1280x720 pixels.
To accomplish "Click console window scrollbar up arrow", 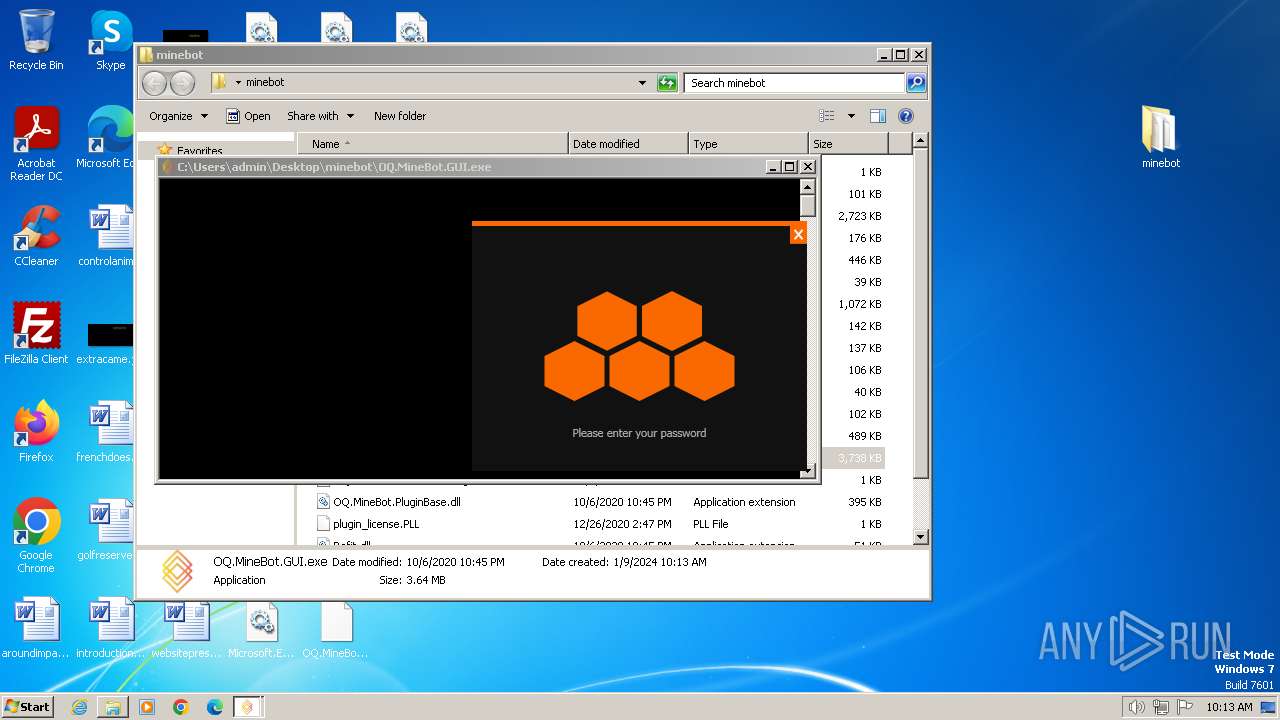I will 808,187.
